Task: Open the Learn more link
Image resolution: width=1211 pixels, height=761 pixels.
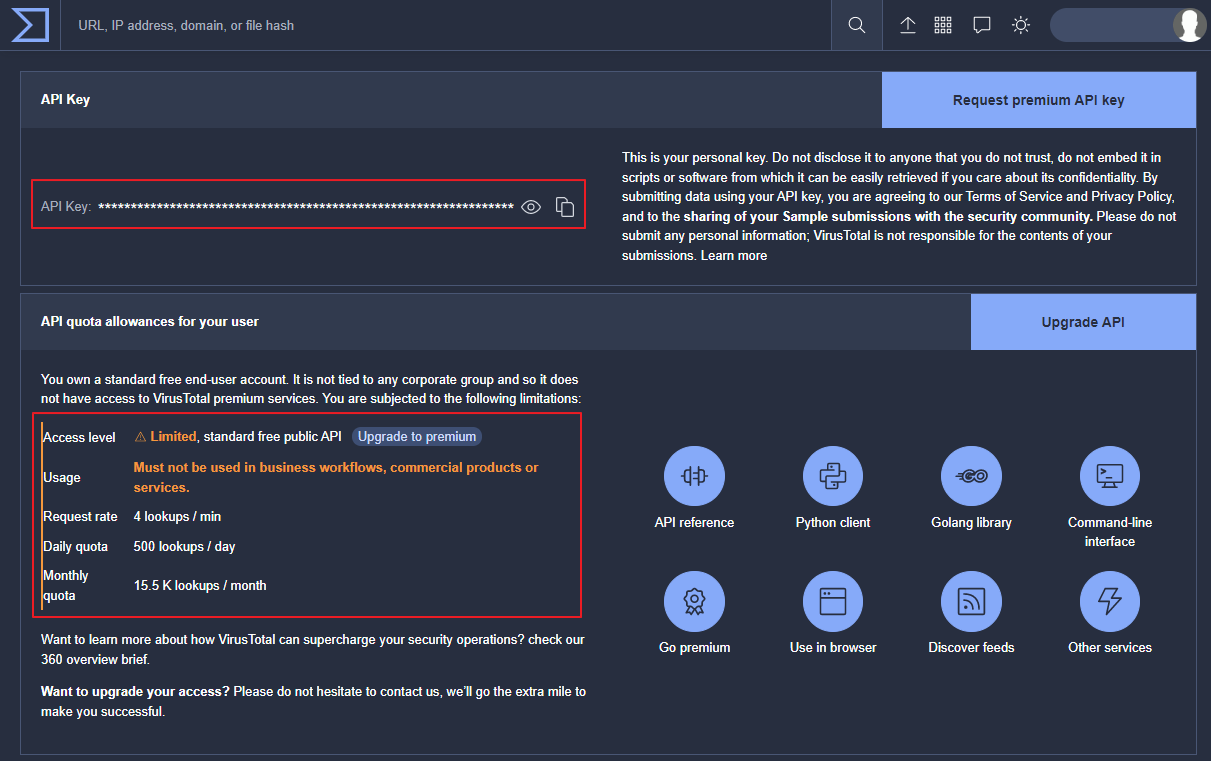Action: coord(734,256)
